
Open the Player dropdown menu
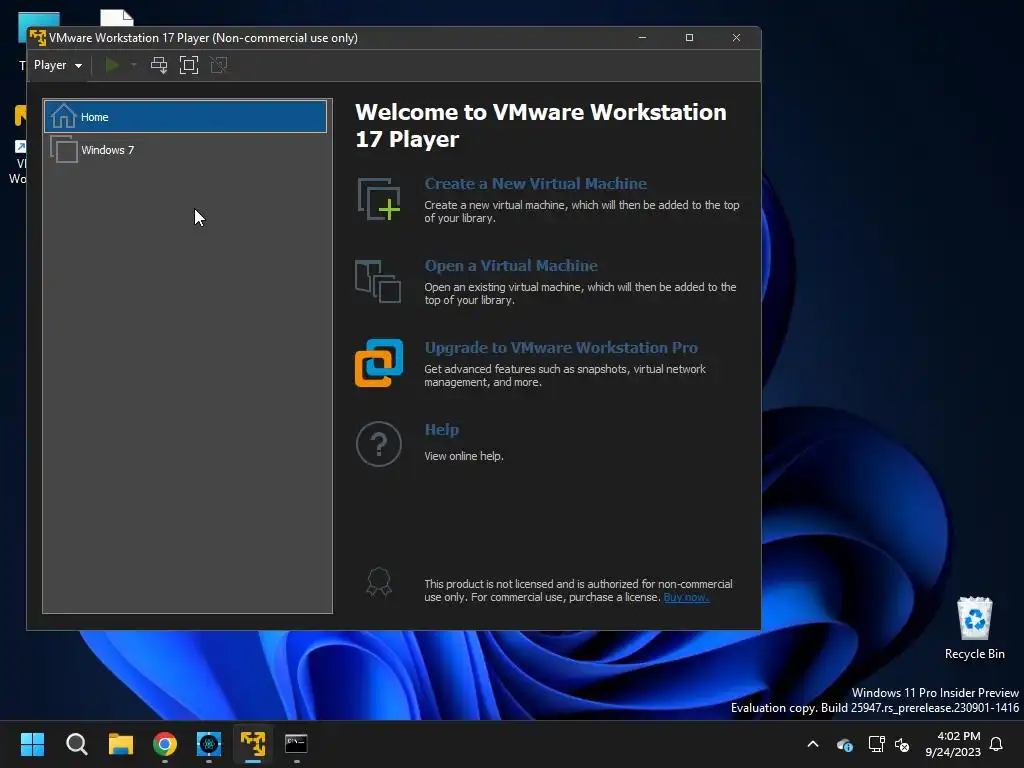click(57, 65)
